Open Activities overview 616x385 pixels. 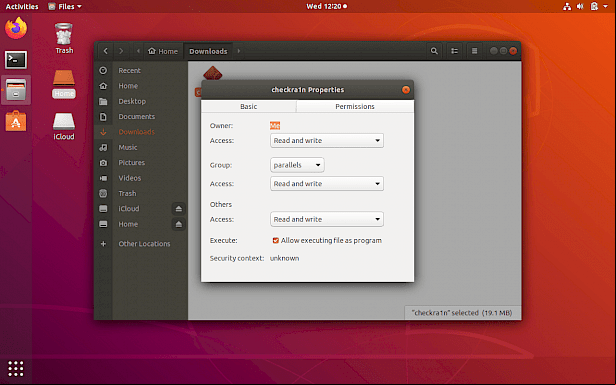click(22, 6)
